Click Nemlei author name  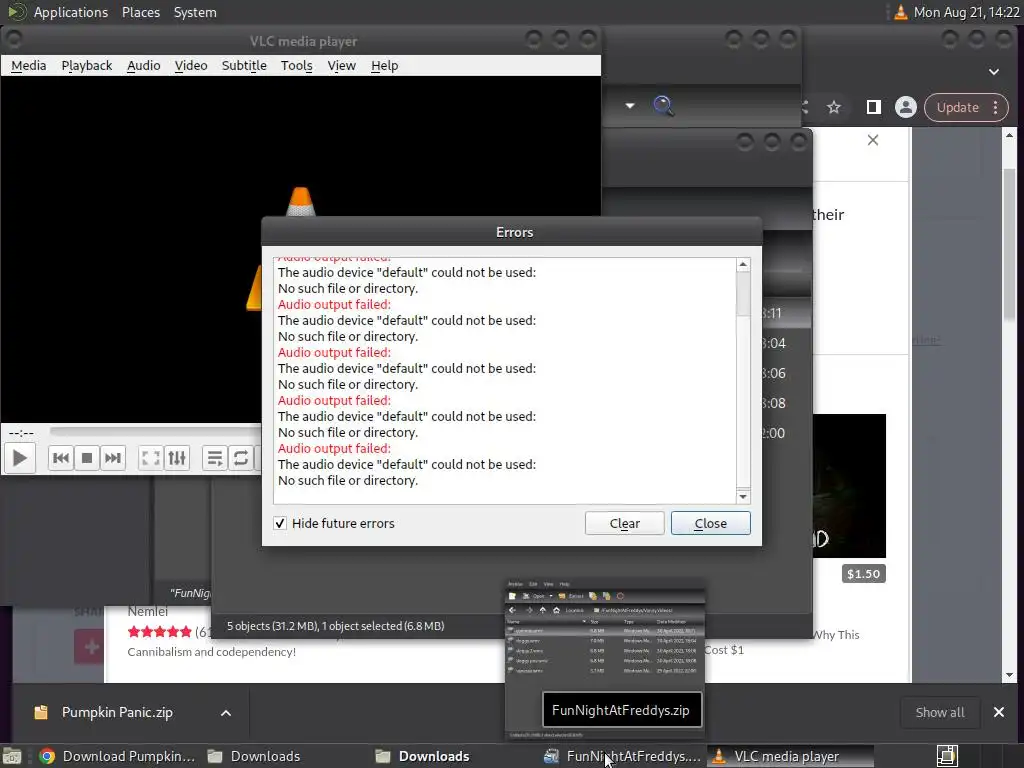148,611
